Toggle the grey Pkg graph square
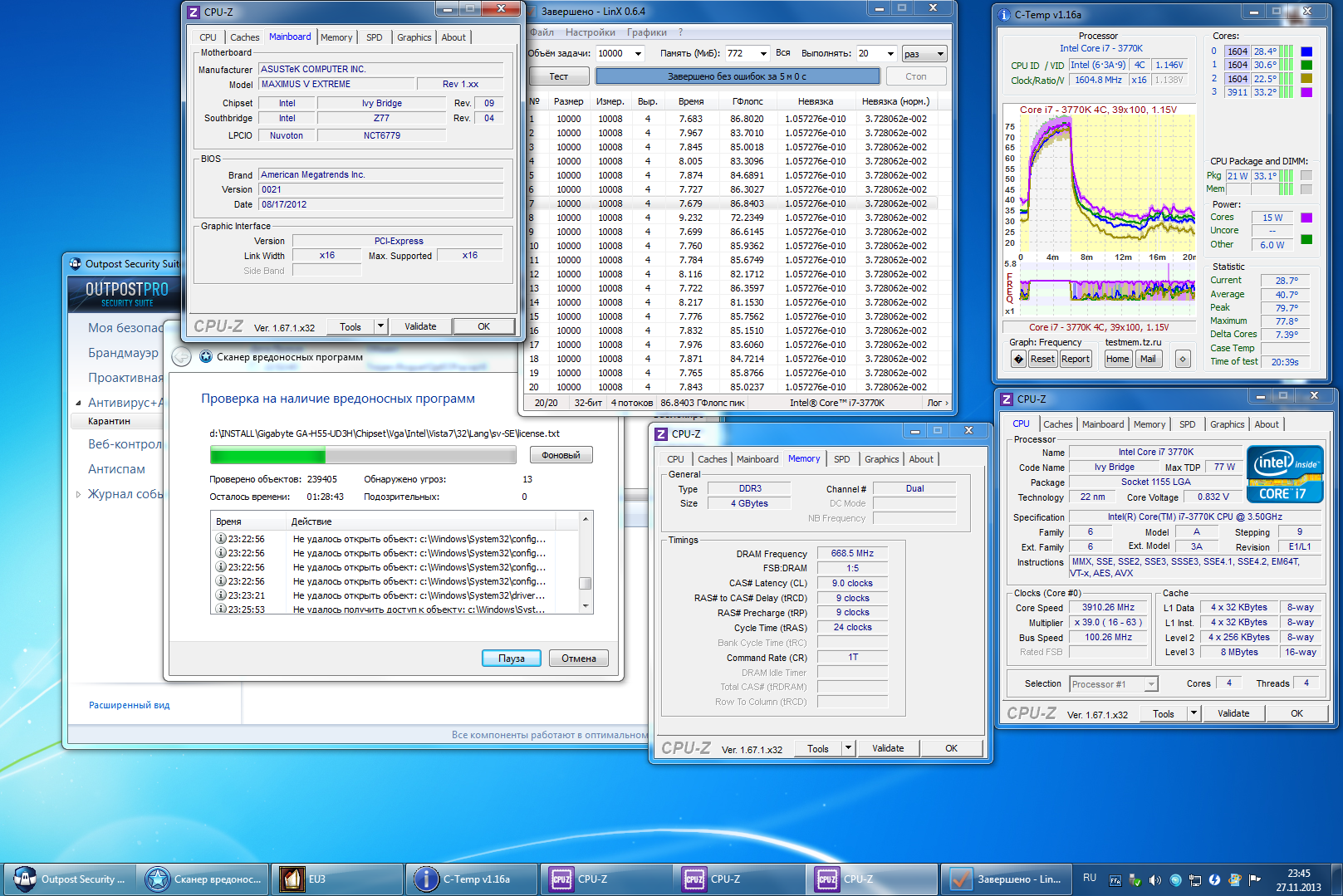Image resolution: width=1343 pixels, height=896 pixels. (x=1306, y=176)
